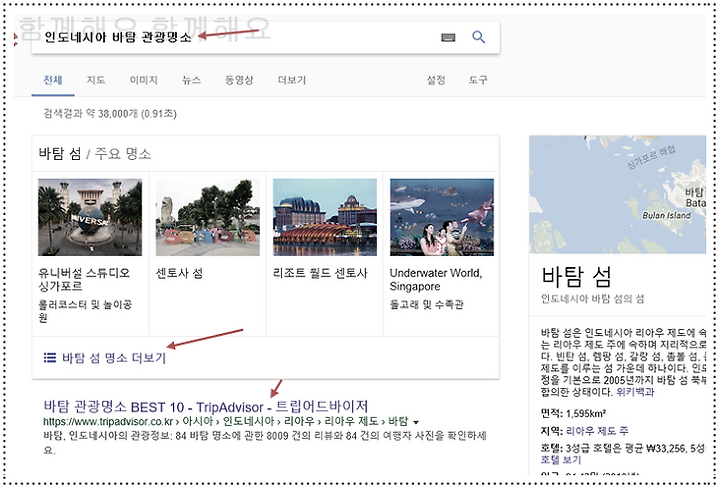Click the Batam map image
Image resolution: width=720 pixels, height=489 pixels.
click(x=618, y=194)
